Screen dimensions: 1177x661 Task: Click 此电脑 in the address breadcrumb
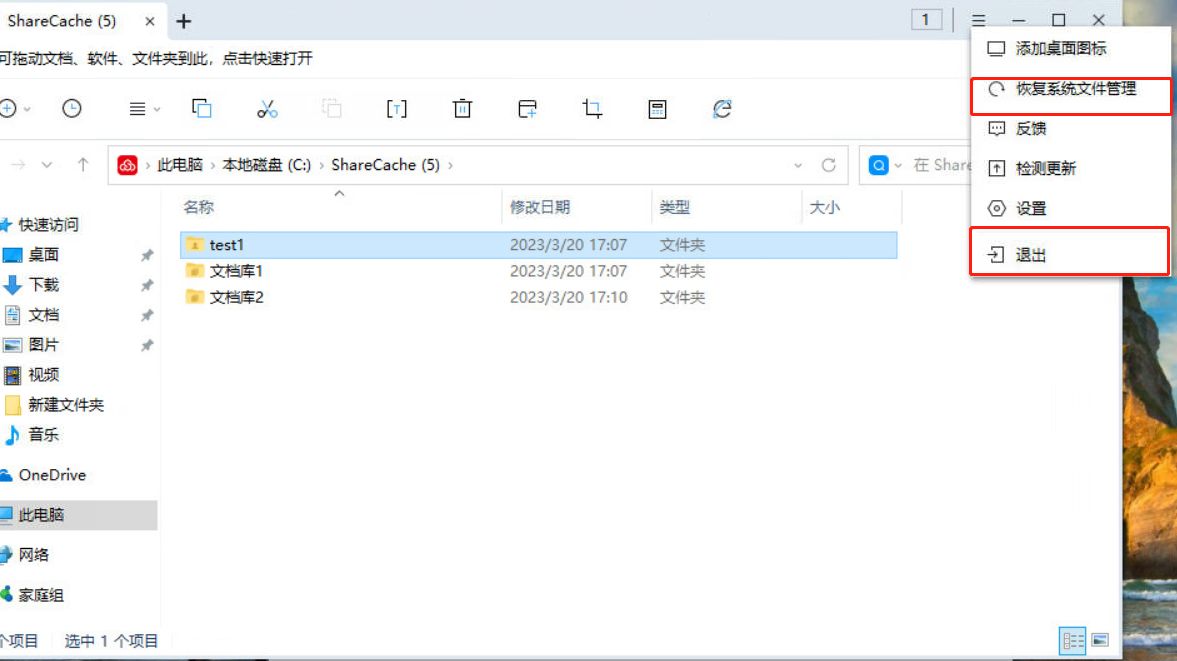(x=180, y=165)
